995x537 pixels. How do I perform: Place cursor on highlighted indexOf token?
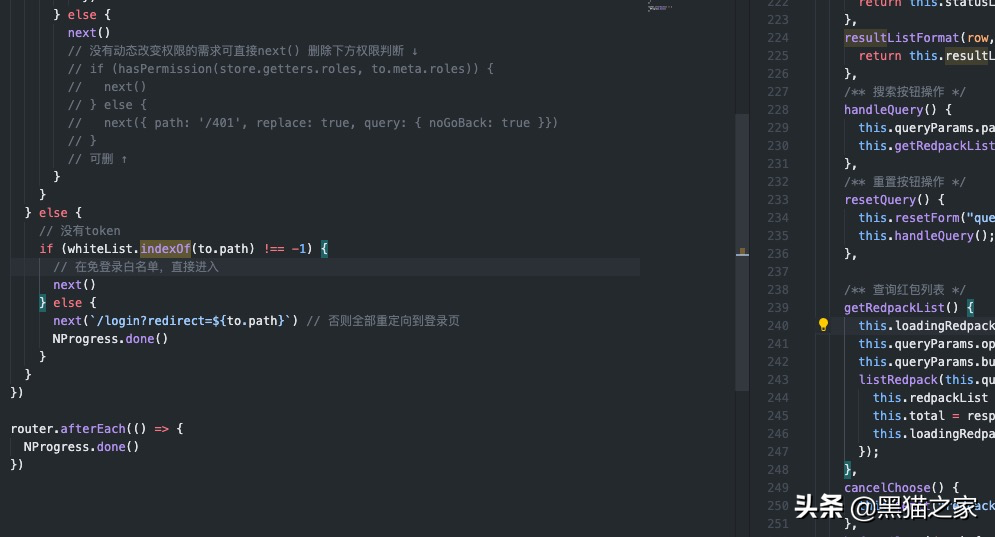pos(165,249)
